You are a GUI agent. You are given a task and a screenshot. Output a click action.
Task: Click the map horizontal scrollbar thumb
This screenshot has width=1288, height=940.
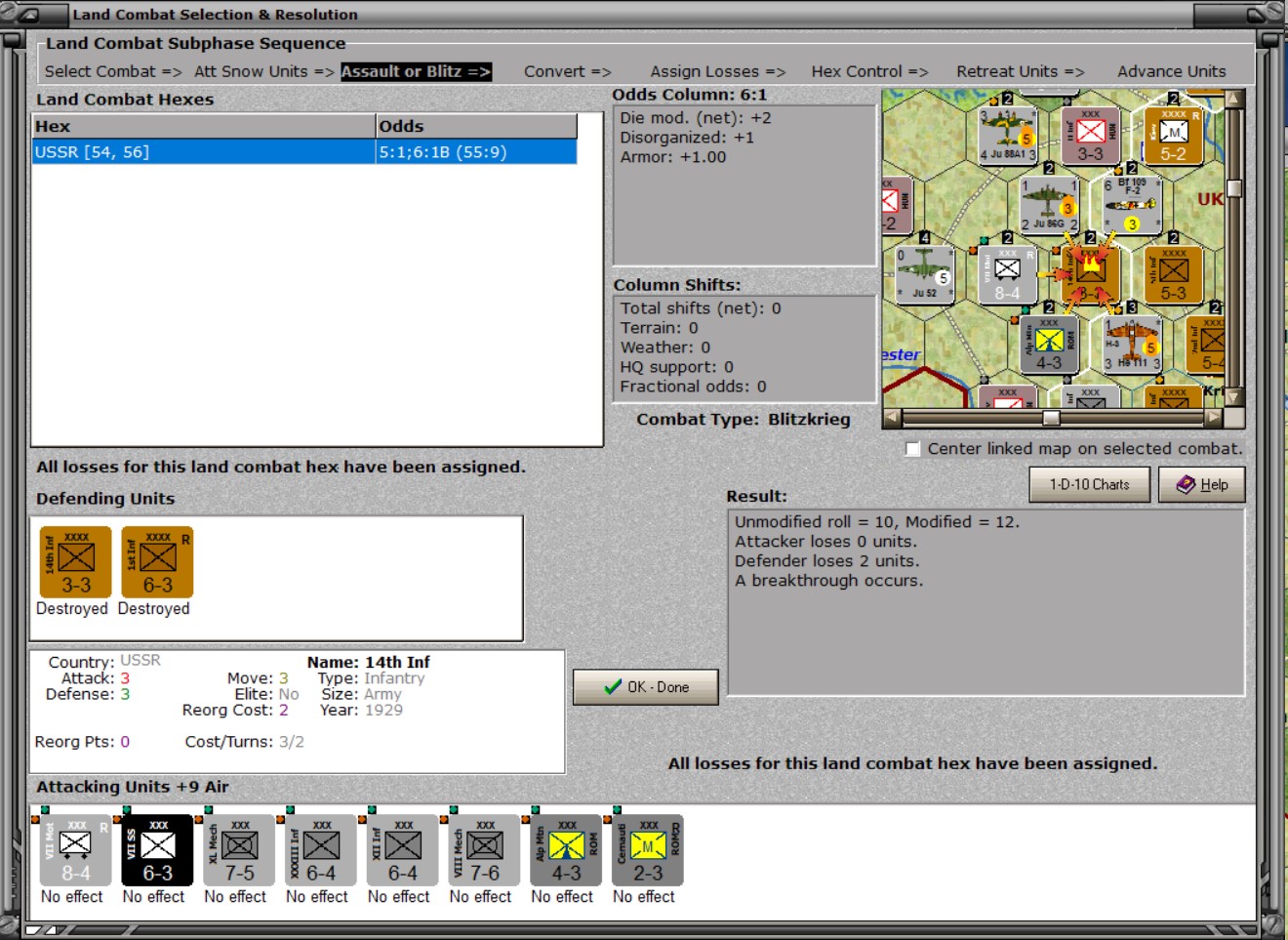pos(1051,418)
